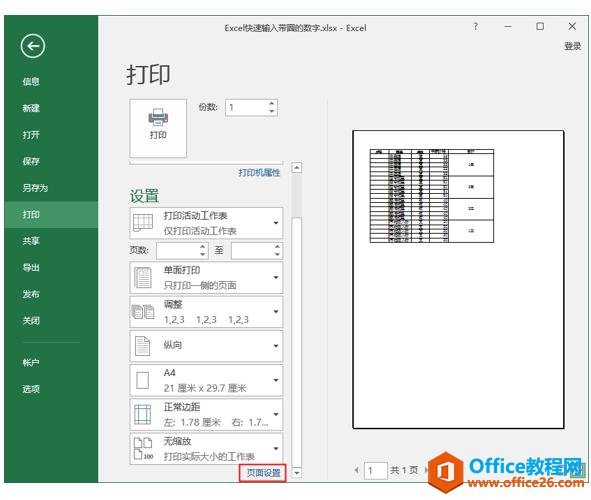Open Printer Properties link

click(259, 173)
